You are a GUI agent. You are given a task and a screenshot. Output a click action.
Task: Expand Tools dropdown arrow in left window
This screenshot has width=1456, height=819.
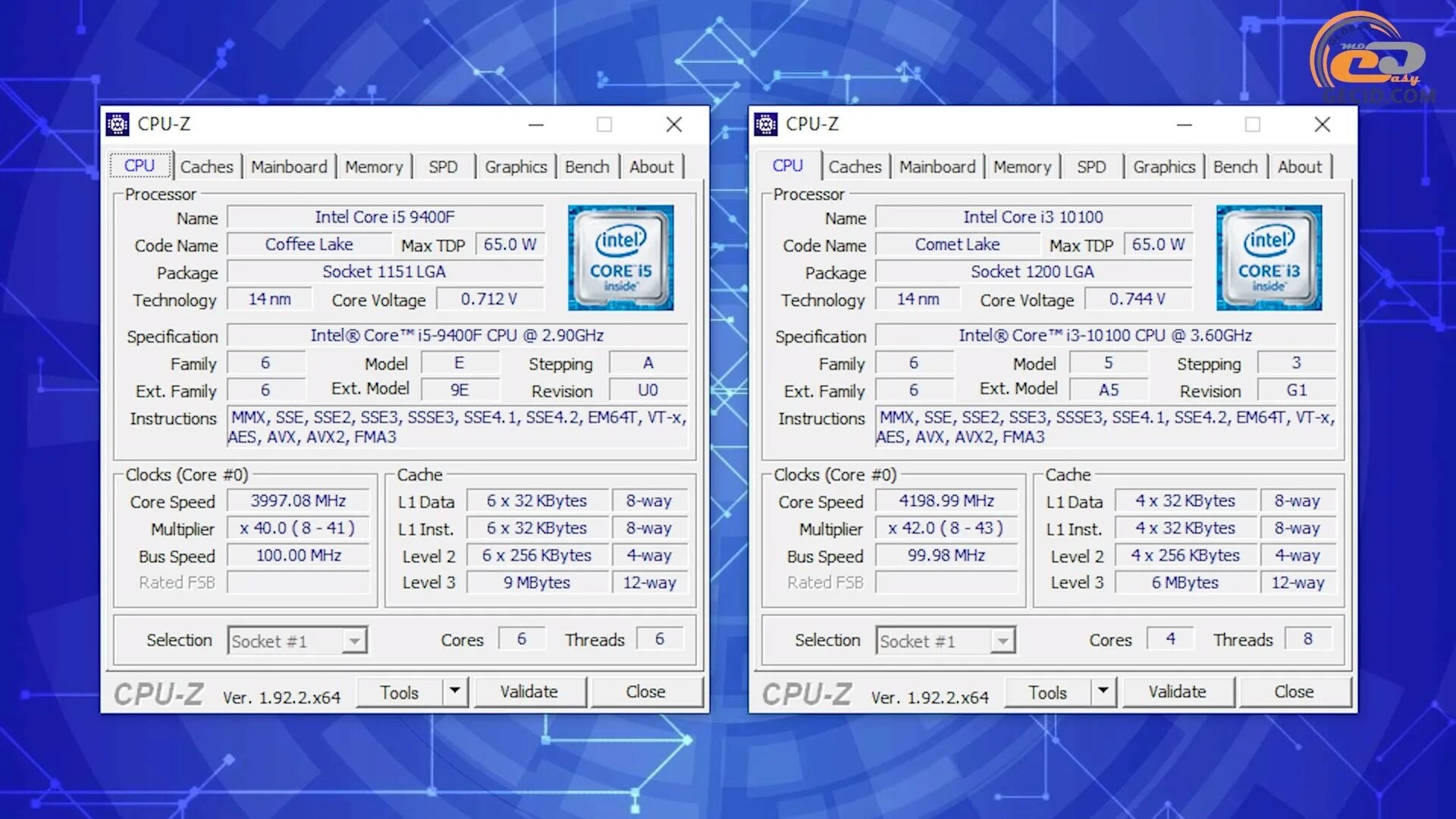click(455, 691)
